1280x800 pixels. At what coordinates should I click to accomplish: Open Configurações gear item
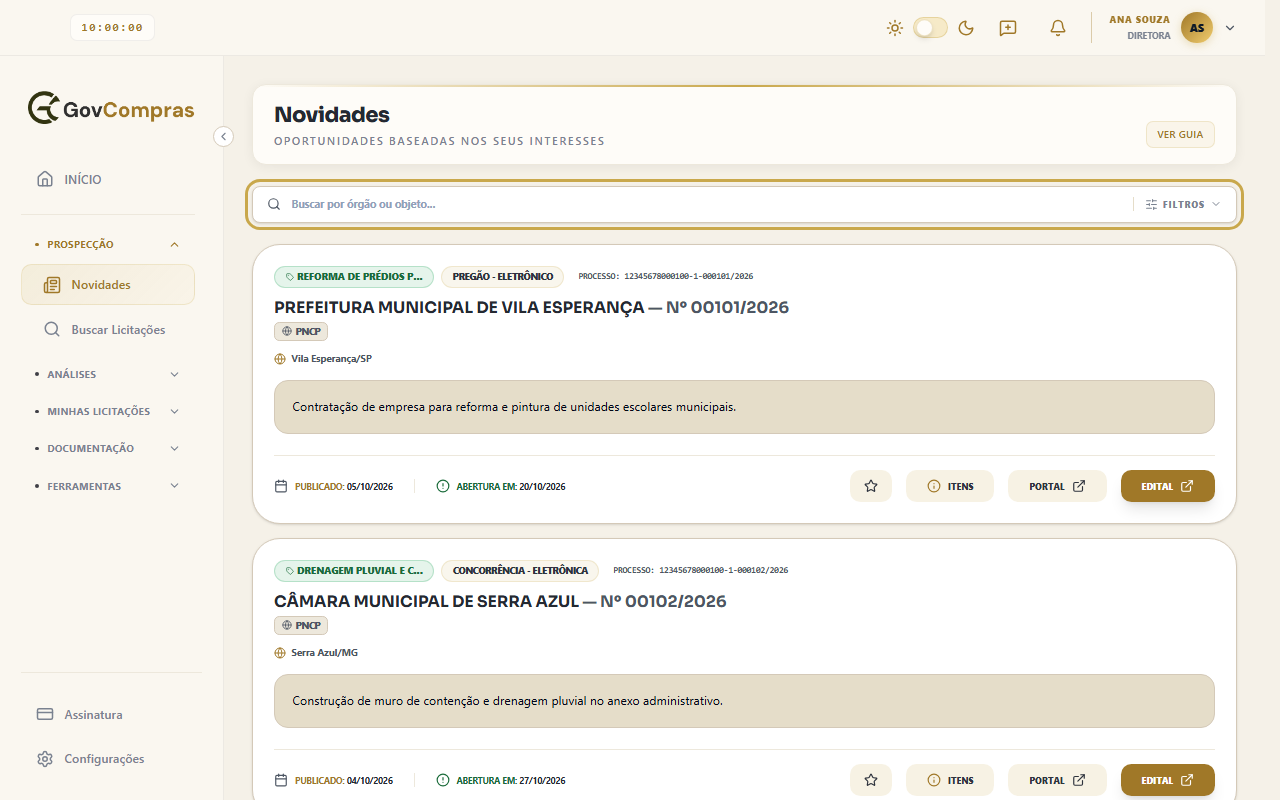pos(108,759)
